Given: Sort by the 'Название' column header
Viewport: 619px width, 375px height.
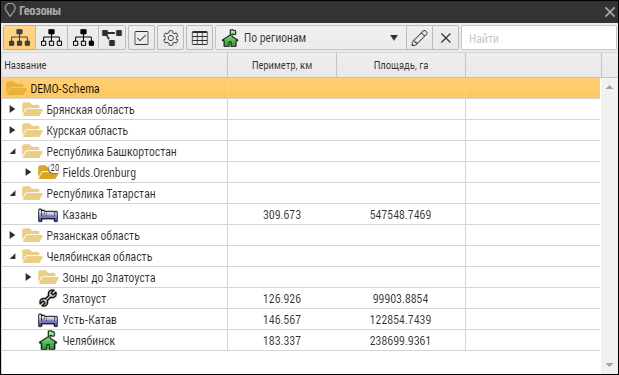Looking at the screenshot, I should (114, 65).
